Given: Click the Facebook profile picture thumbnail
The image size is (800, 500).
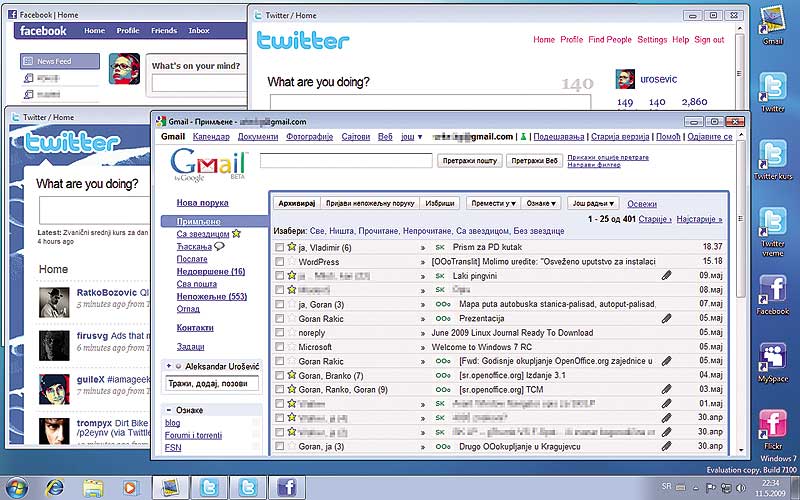Looking at the screenshot, I should (x=124, y=68).
